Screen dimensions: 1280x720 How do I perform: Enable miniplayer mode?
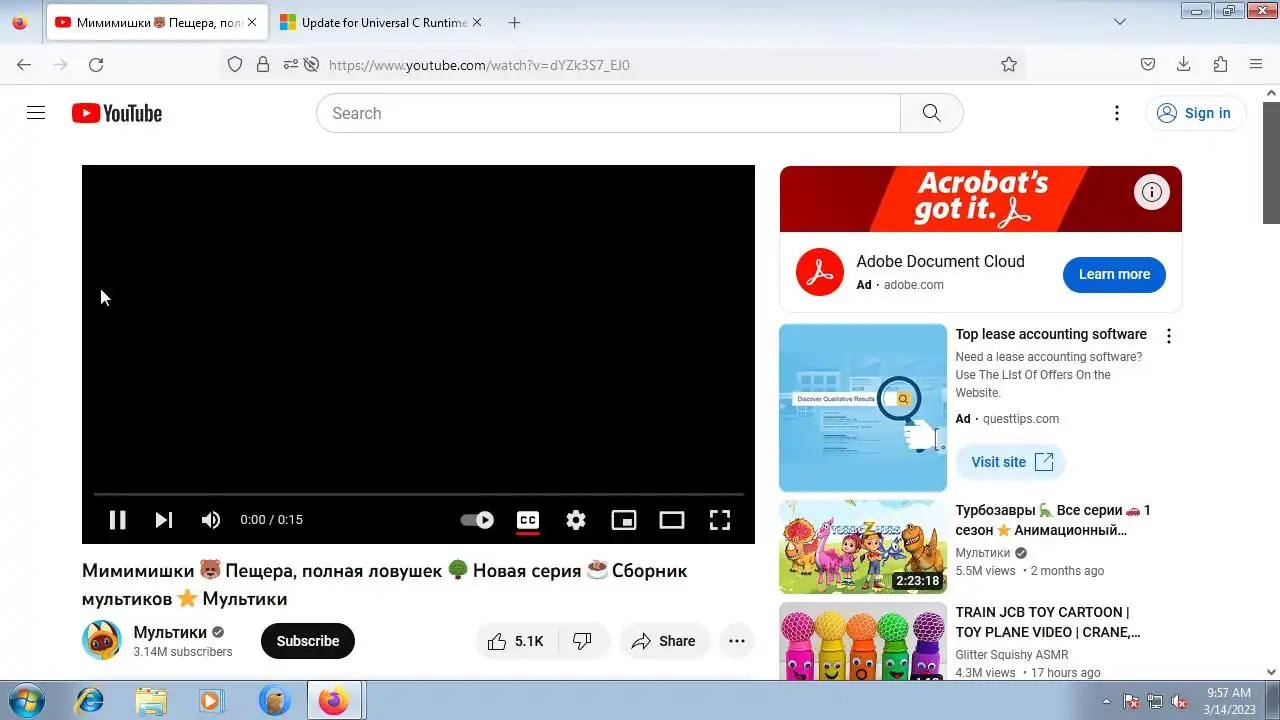click(x=624, y=520)
